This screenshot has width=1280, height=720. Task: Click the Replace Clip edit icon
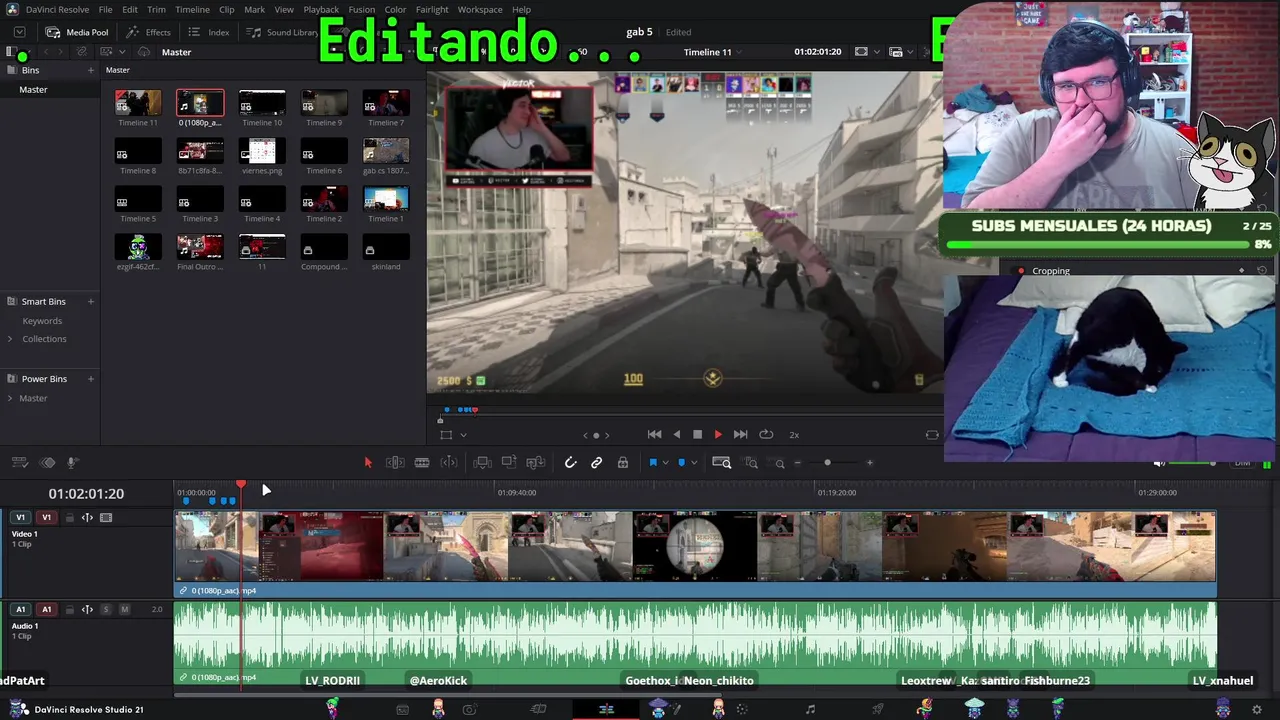[x=536, y=462]
